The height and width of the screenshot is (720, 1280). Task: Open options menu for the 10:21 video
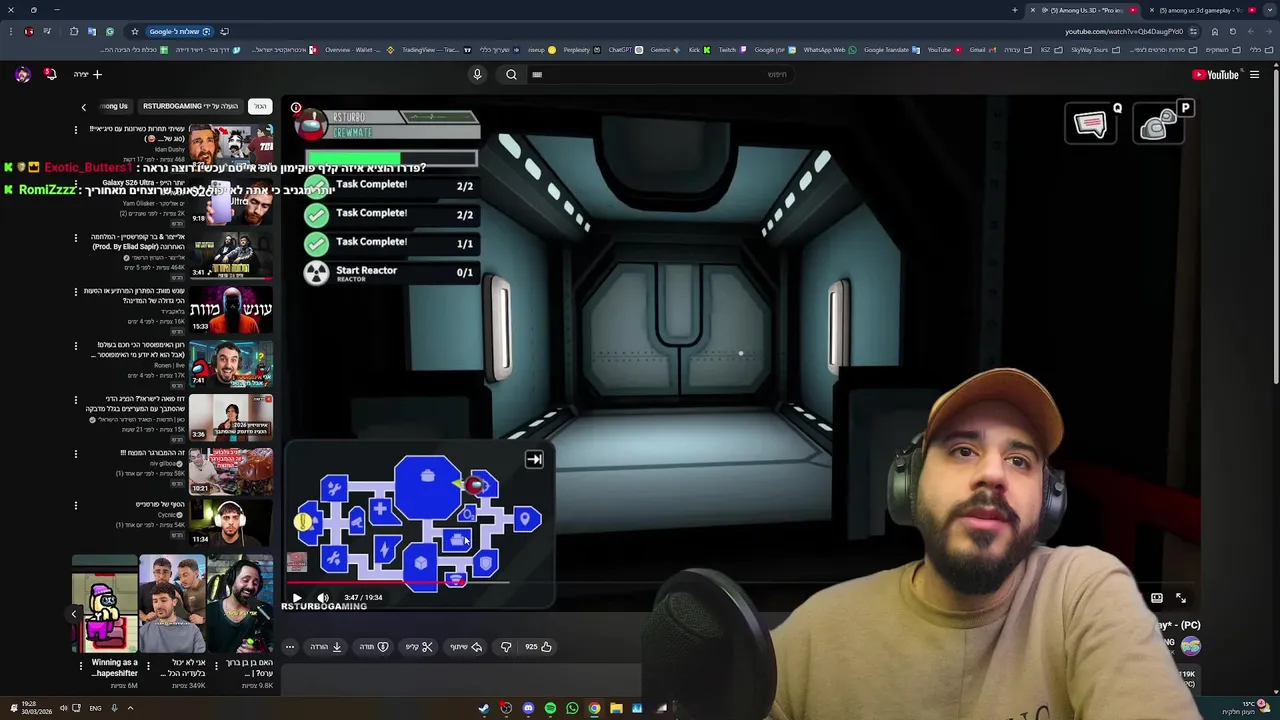76,454
